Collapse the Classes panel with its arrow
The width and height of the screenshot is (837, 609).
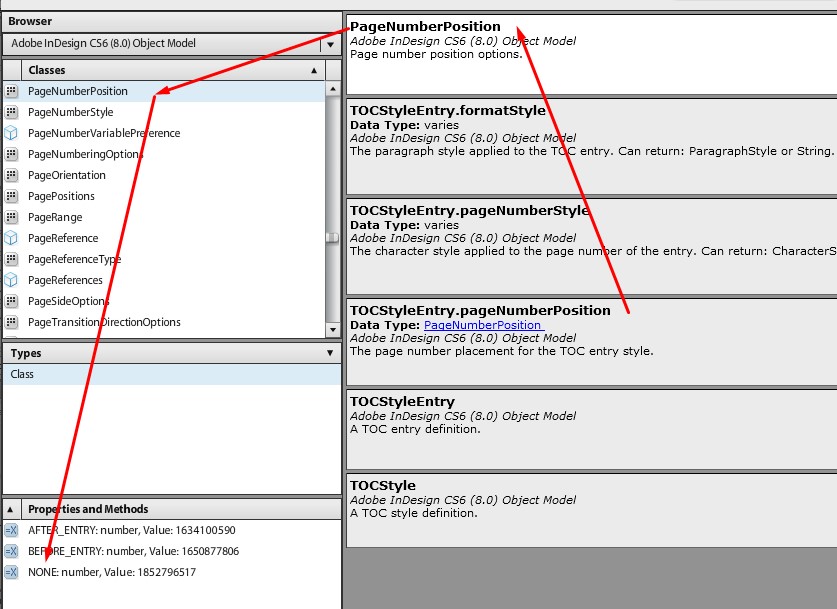[314, 70]
